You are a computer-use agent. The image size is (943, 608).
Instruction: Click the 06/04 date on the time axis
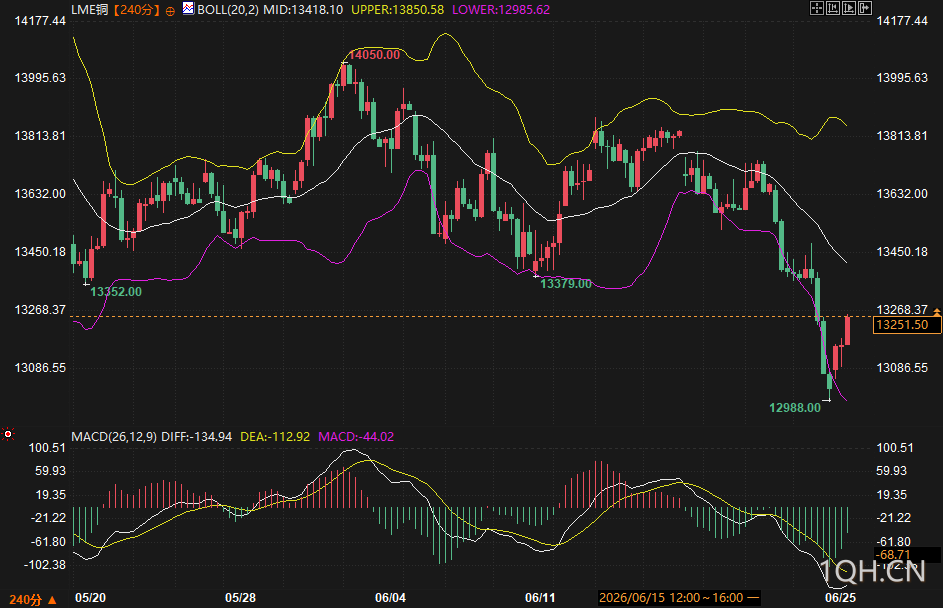tap(390, 598)
